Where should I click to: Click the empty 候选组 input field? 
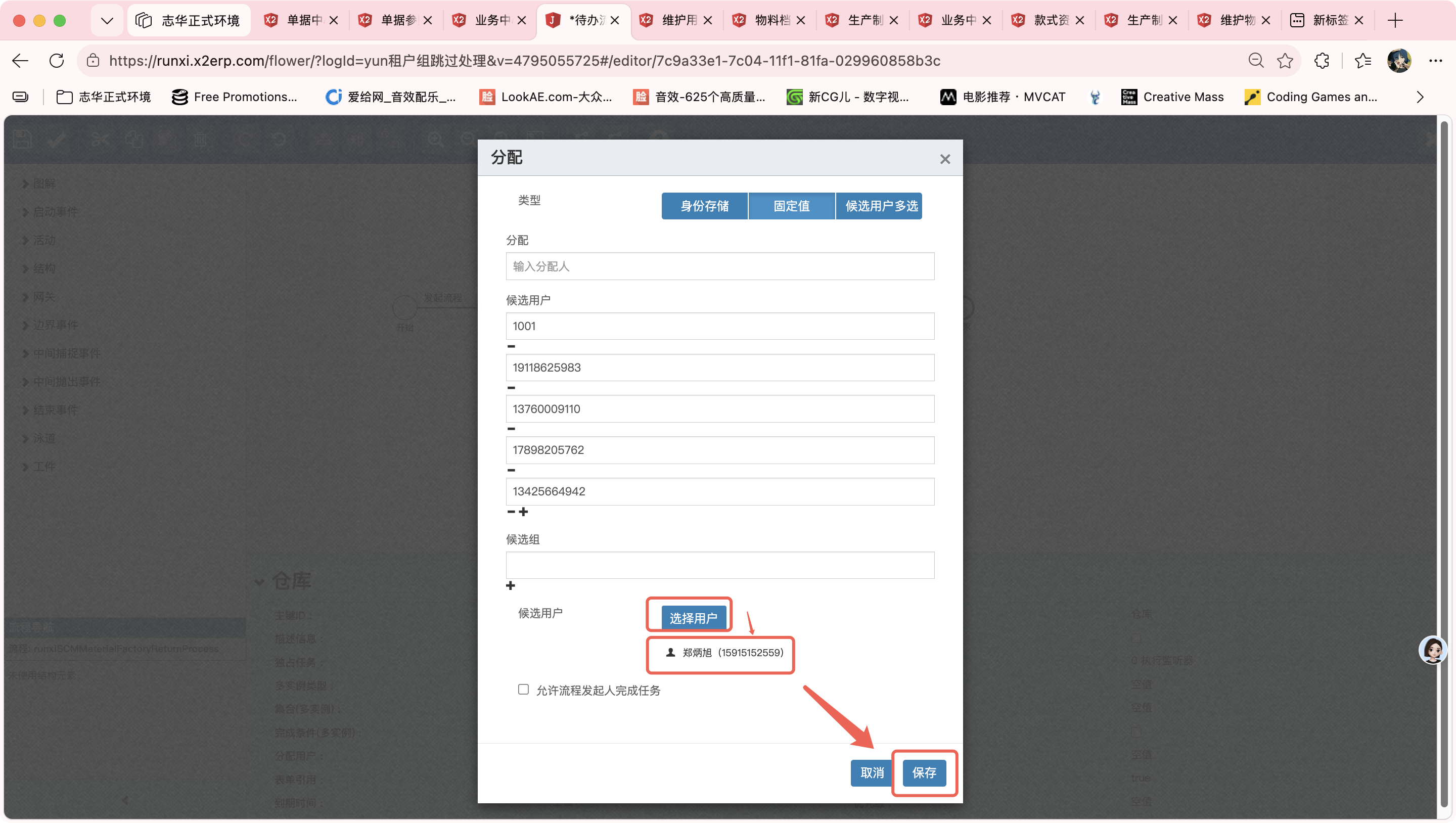719,565
